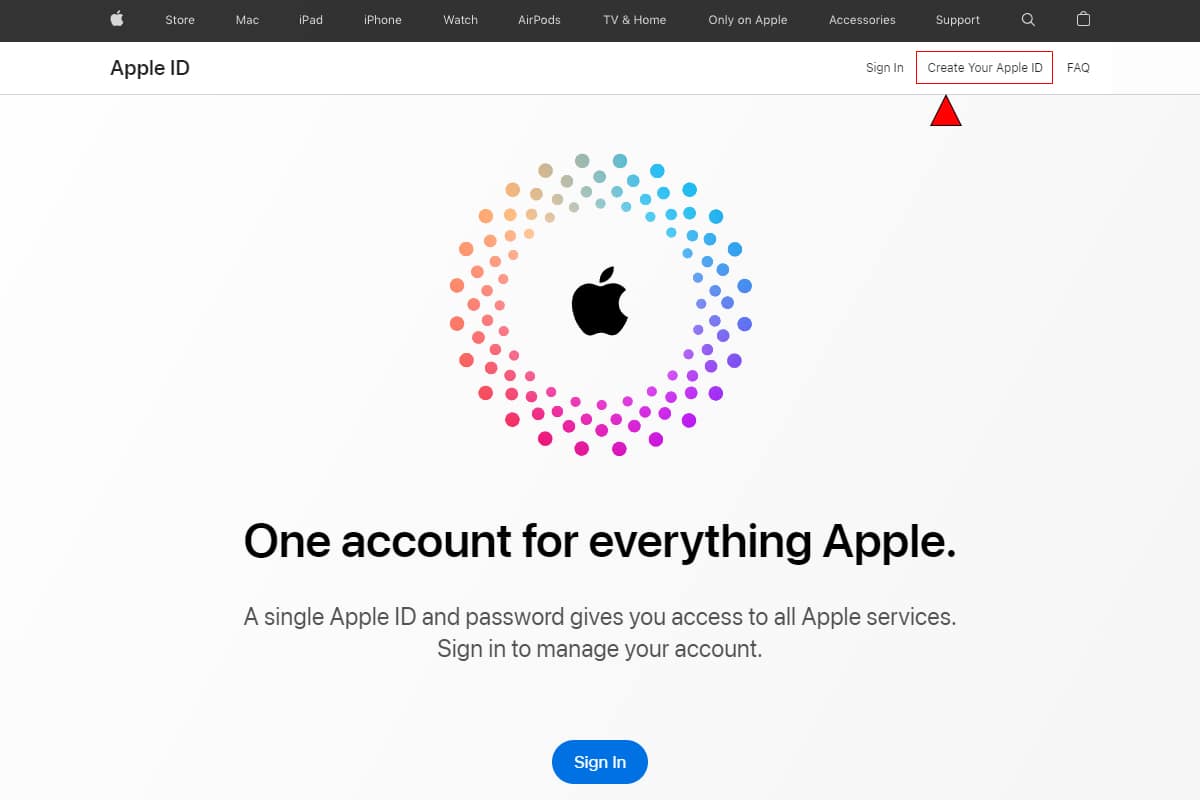Image resolution: width=1200 pixels, height=800 pixels.
Task: Click the red triangle arrow marker
Action: click(x=946, y=111)
